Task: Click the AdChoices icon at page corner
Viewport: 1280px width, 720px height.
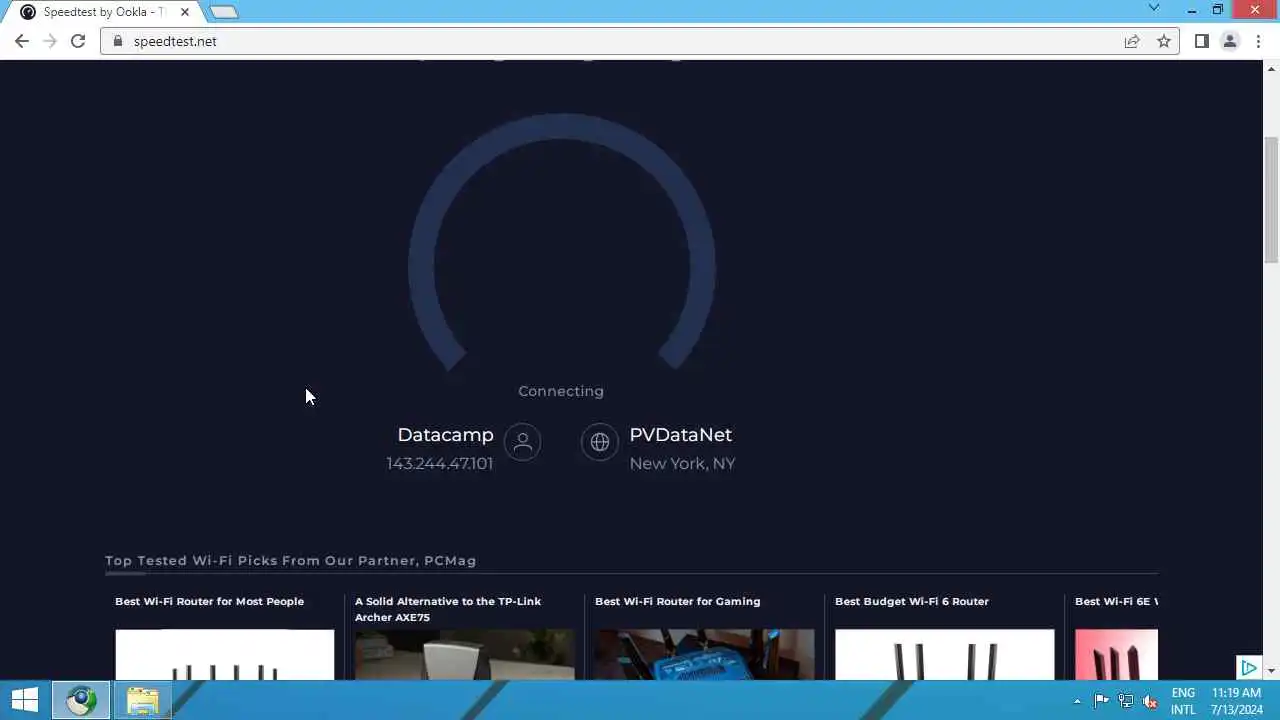Action: (1248, 668)
